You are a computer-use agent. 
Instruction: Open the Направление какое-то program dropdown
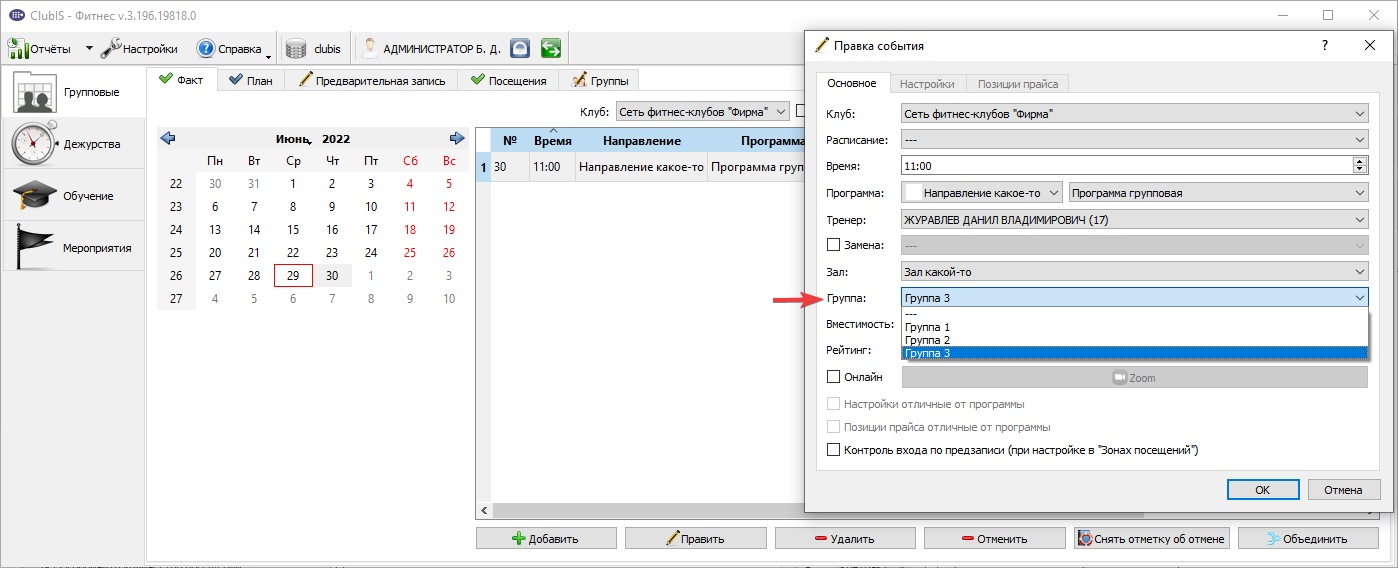point(982,192)
